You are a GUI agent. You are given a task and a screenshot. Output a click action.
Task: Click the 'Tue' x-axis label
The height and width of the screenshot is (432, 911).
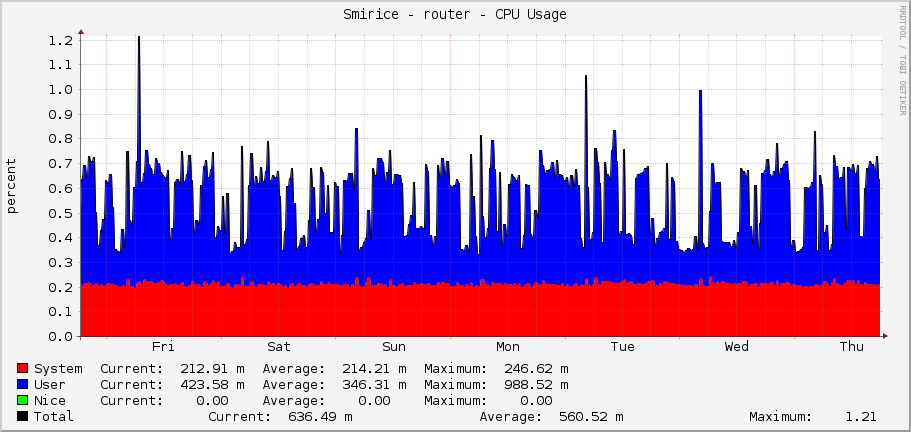[x=623, y=347]
